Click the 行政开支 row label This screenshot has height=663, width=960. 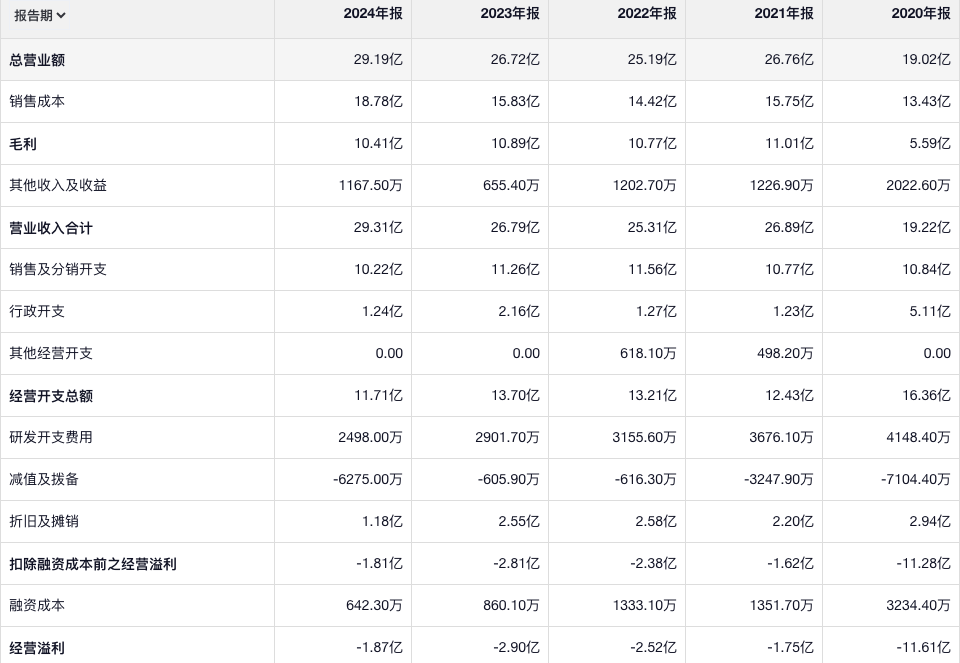pos(37,312)
